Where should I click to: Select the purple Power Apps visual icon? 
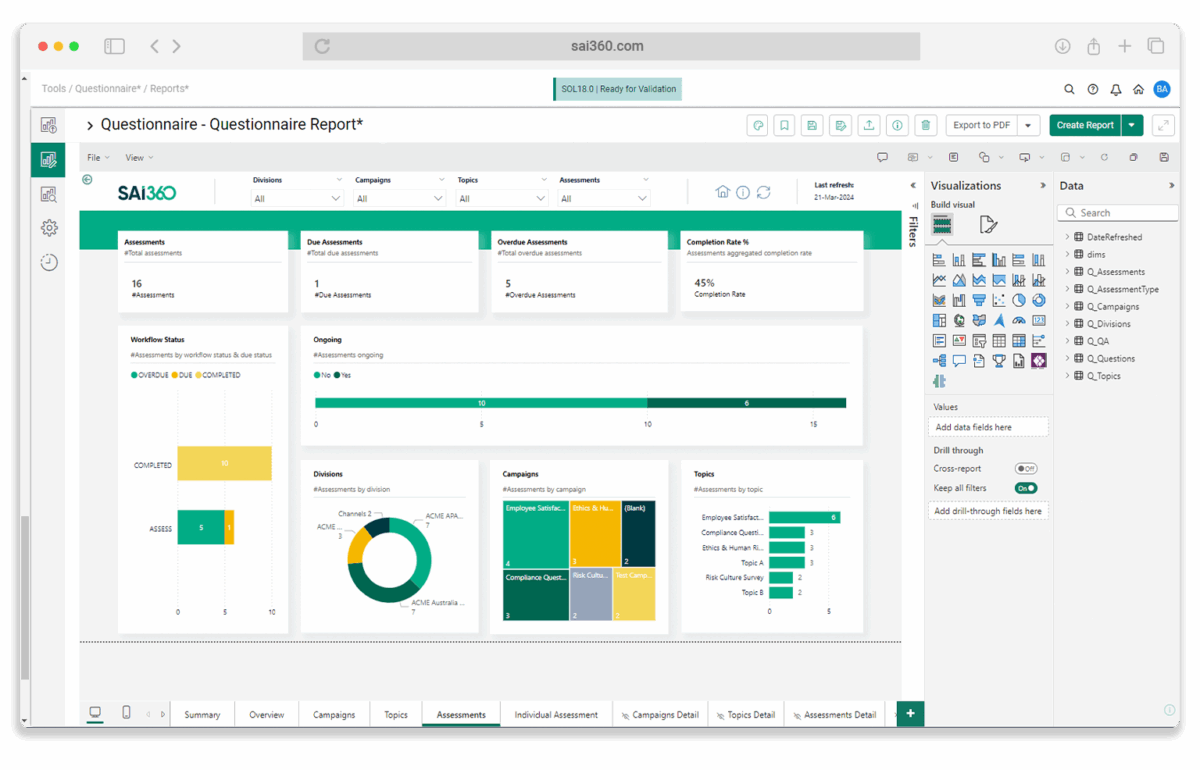1039,361
